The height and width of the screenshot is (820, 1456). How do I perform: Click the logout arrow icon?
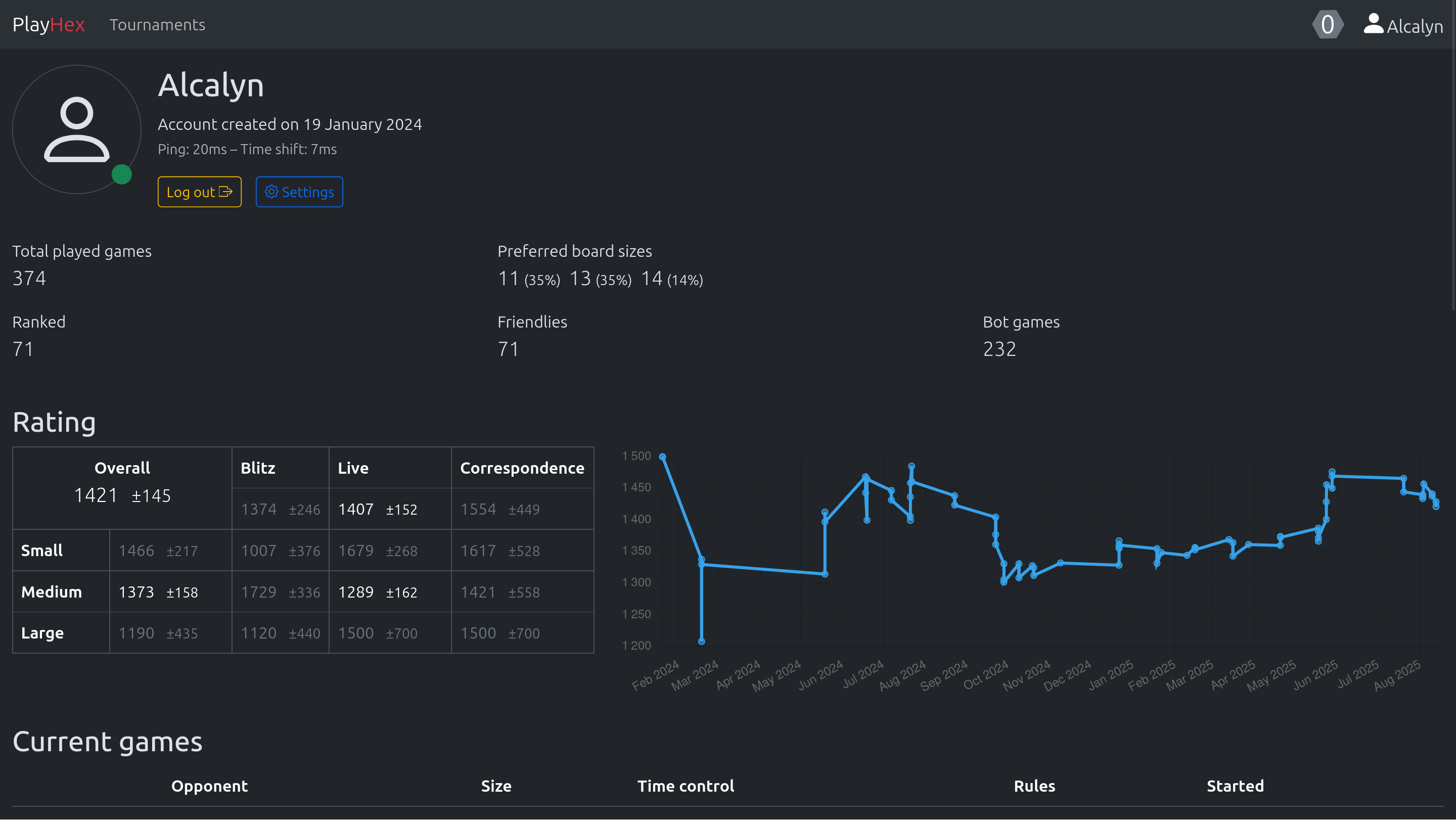coord(225,192)
